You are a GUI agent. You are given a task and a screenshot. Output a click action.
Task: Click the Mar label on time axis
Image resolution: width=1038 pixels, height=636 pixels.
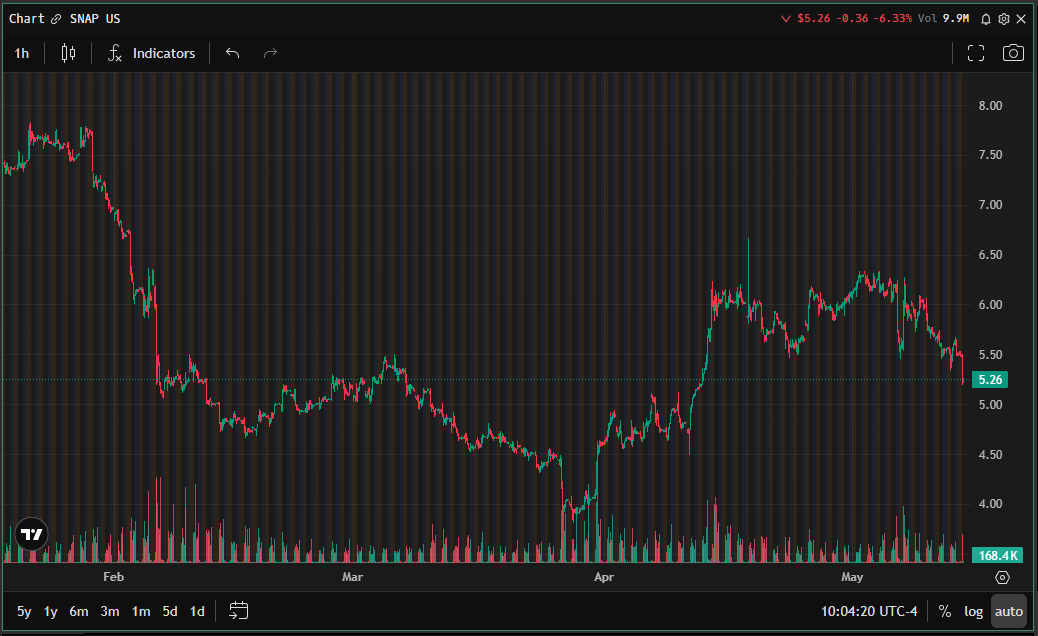click(352, 577)
